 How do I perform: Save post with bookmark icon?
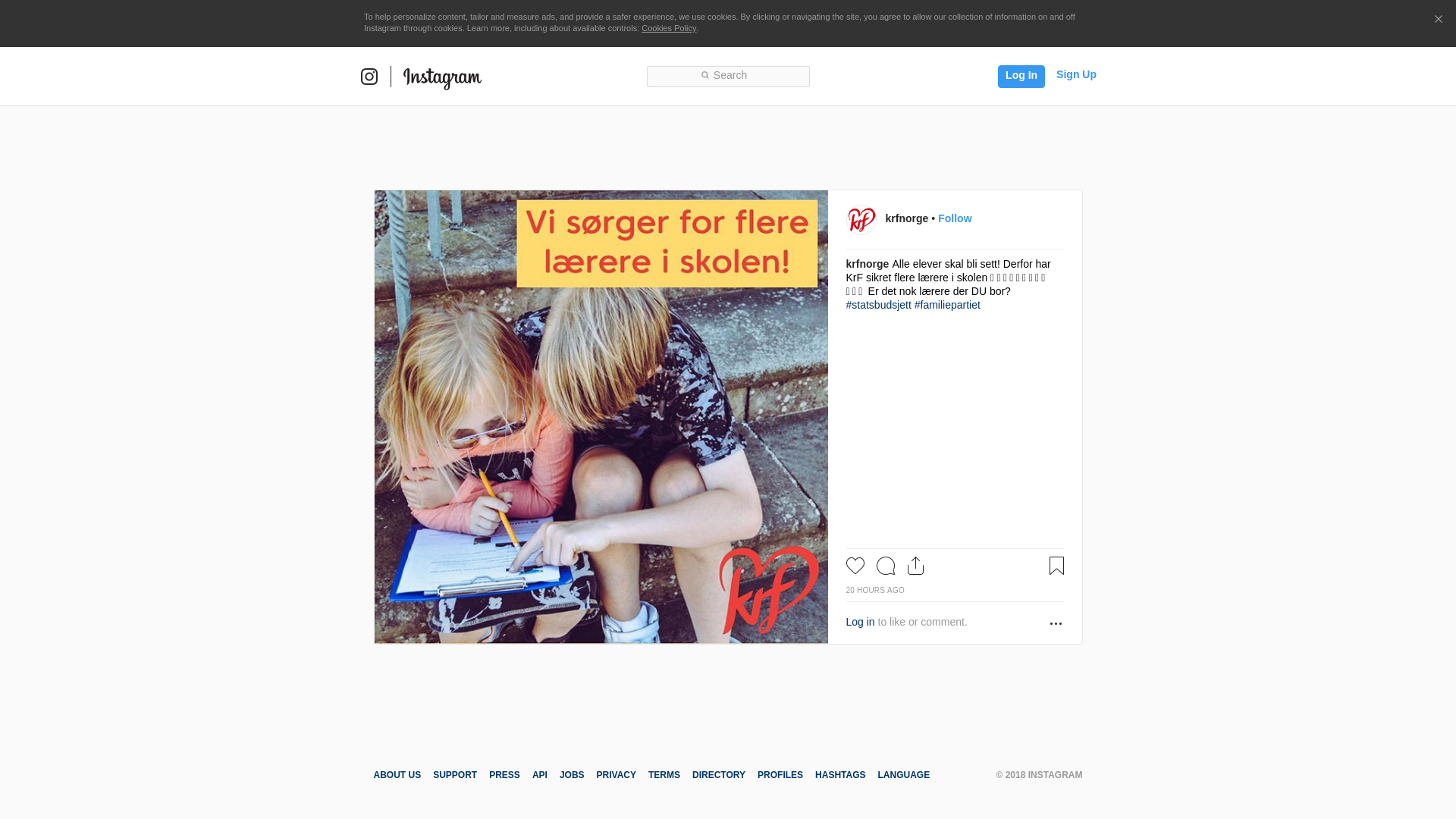[1056, 566]
